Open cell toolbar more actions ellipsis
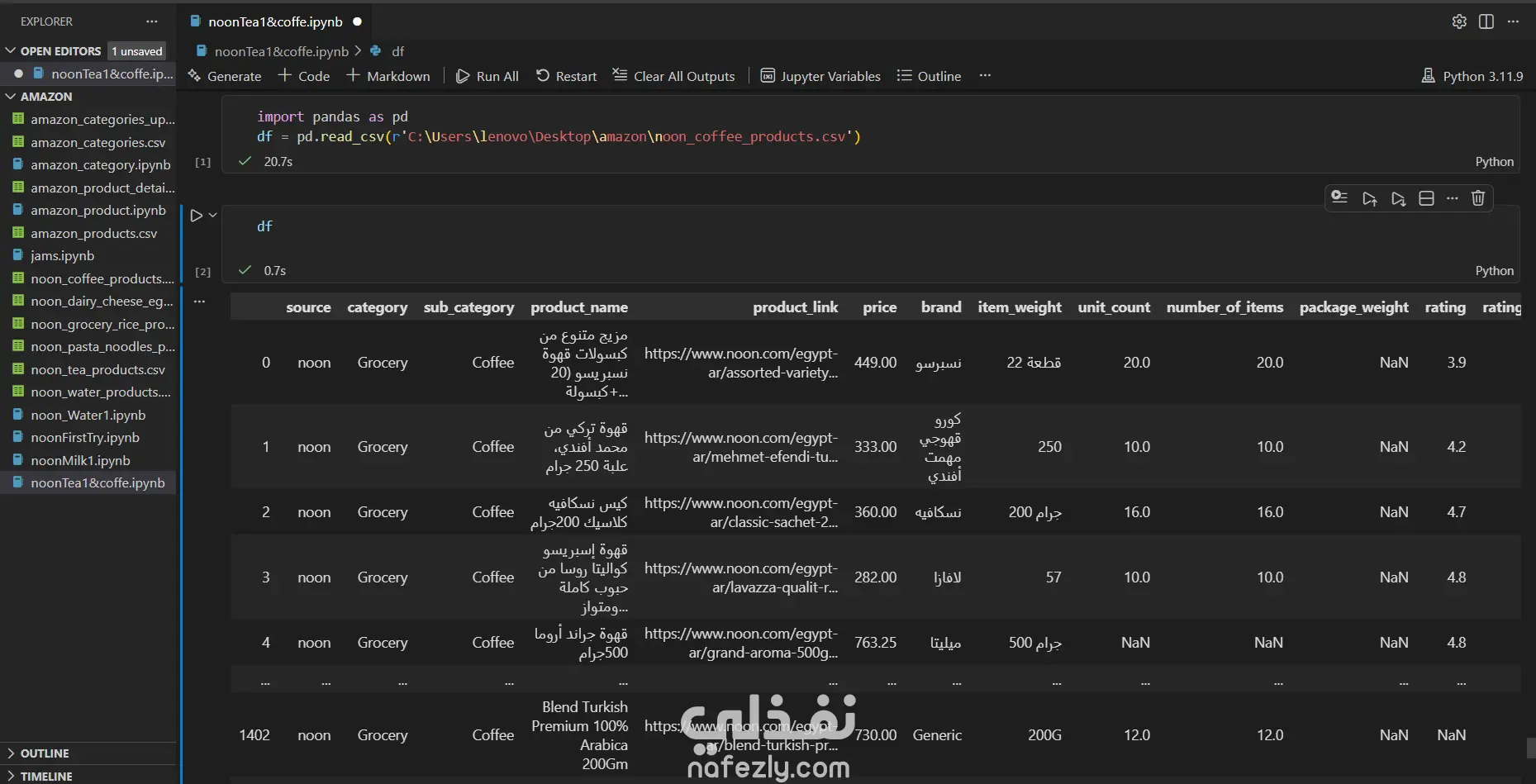Viewport: 1536px width, 784px height. click(1453, 198)
